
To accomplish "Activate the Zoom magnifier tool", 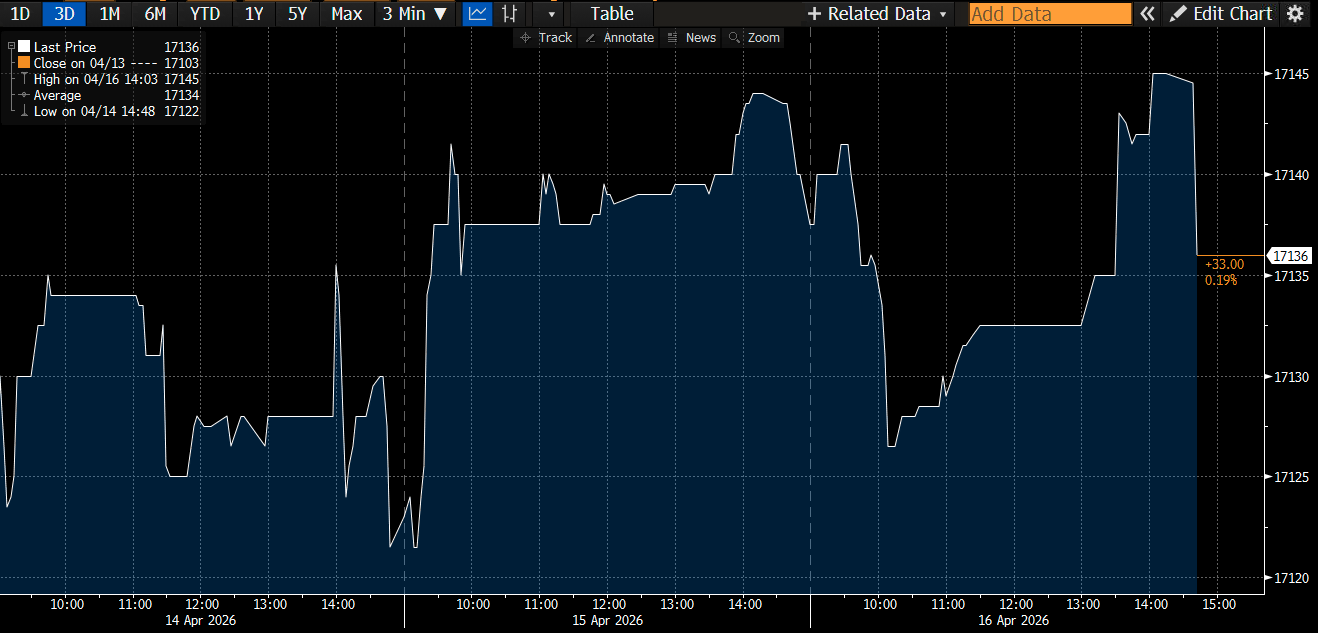I will pos(754,38).
